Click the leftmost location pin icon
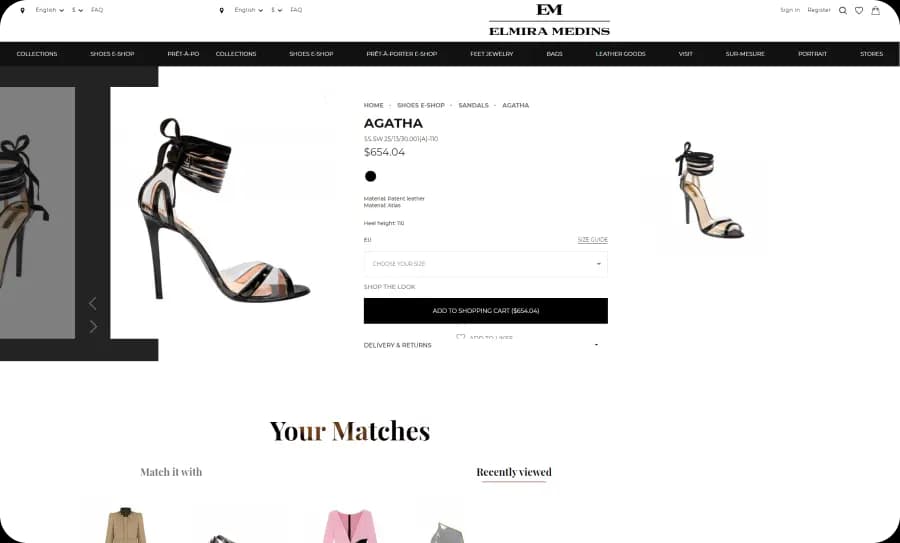 tap(22, 10)
